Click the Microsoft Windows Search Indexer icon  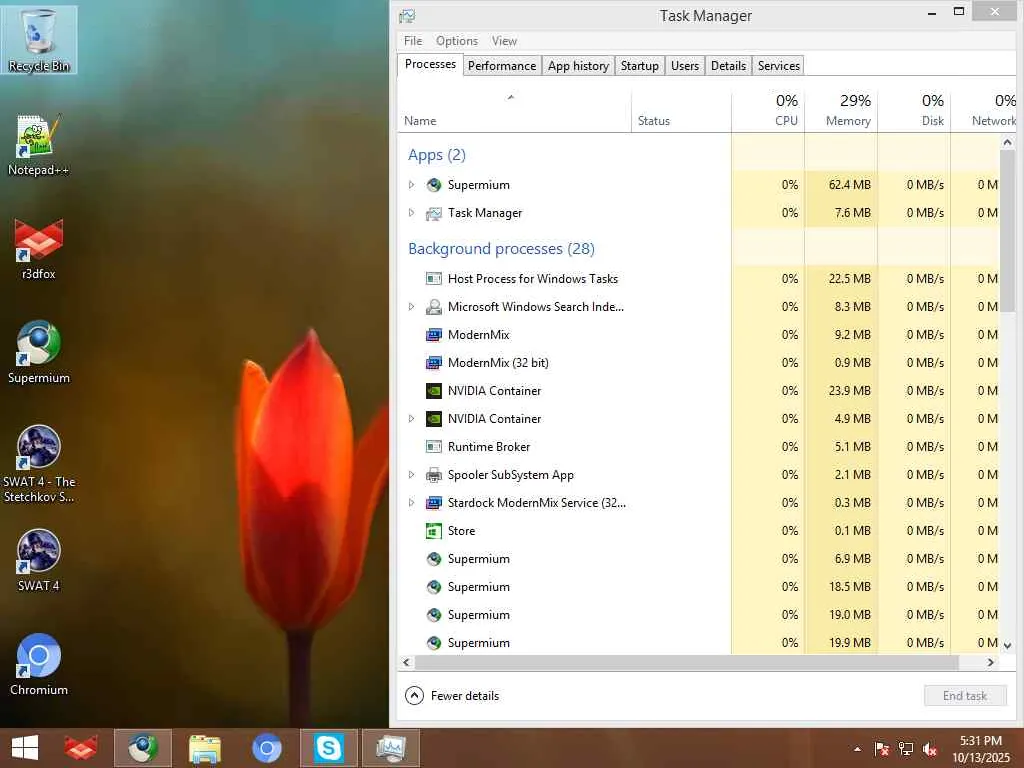434,307
